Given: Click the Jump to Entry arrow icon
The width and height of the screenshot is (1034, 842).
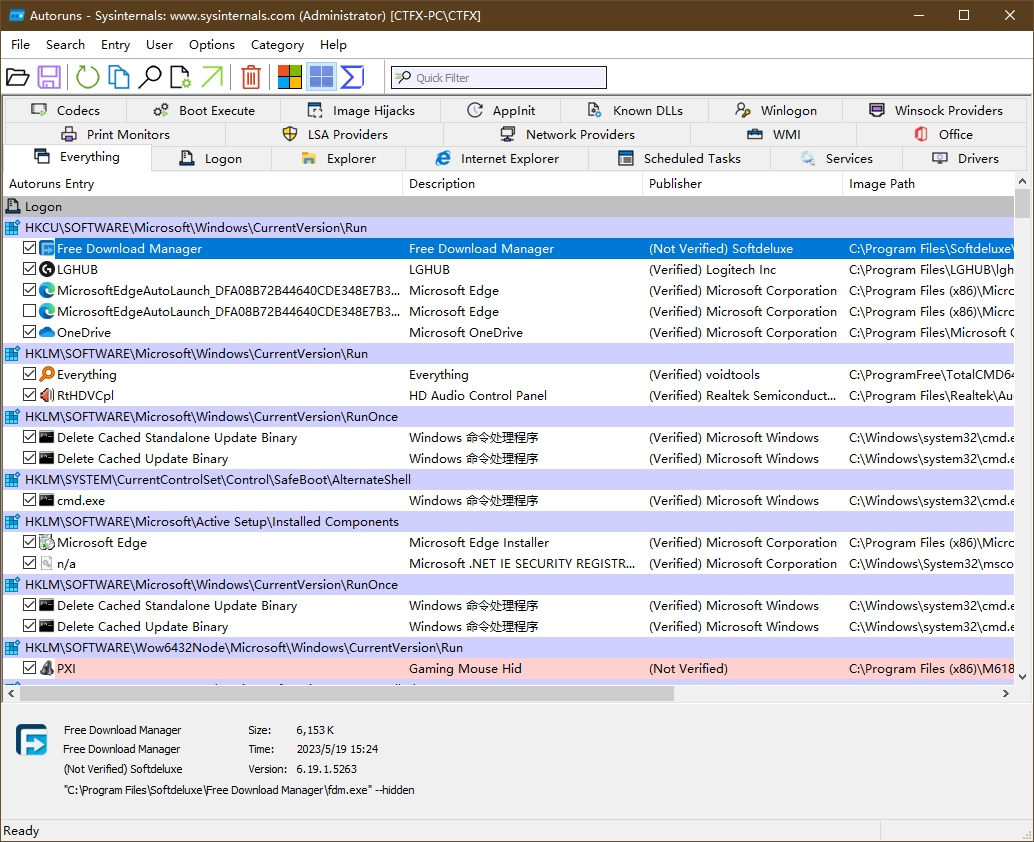Looking at the screenshot, I should 212,77.
